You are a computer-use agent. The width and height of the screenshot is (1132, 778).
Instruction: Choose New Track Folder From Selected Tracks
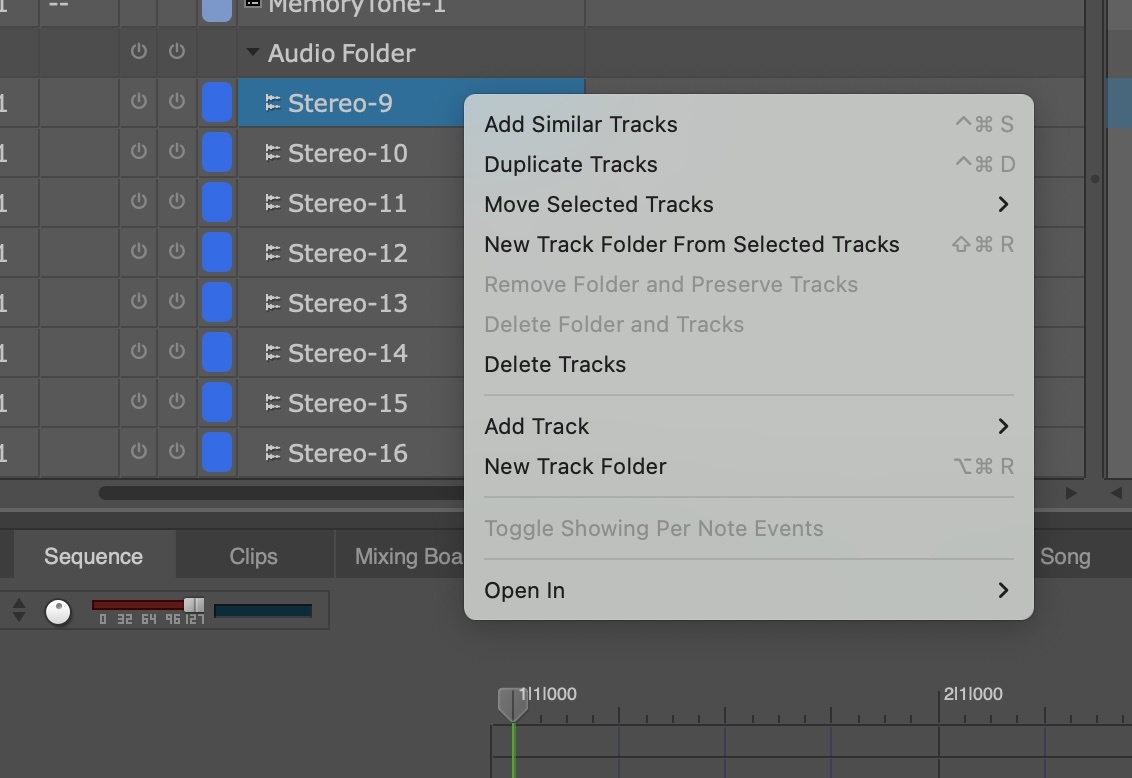[749, 245]
